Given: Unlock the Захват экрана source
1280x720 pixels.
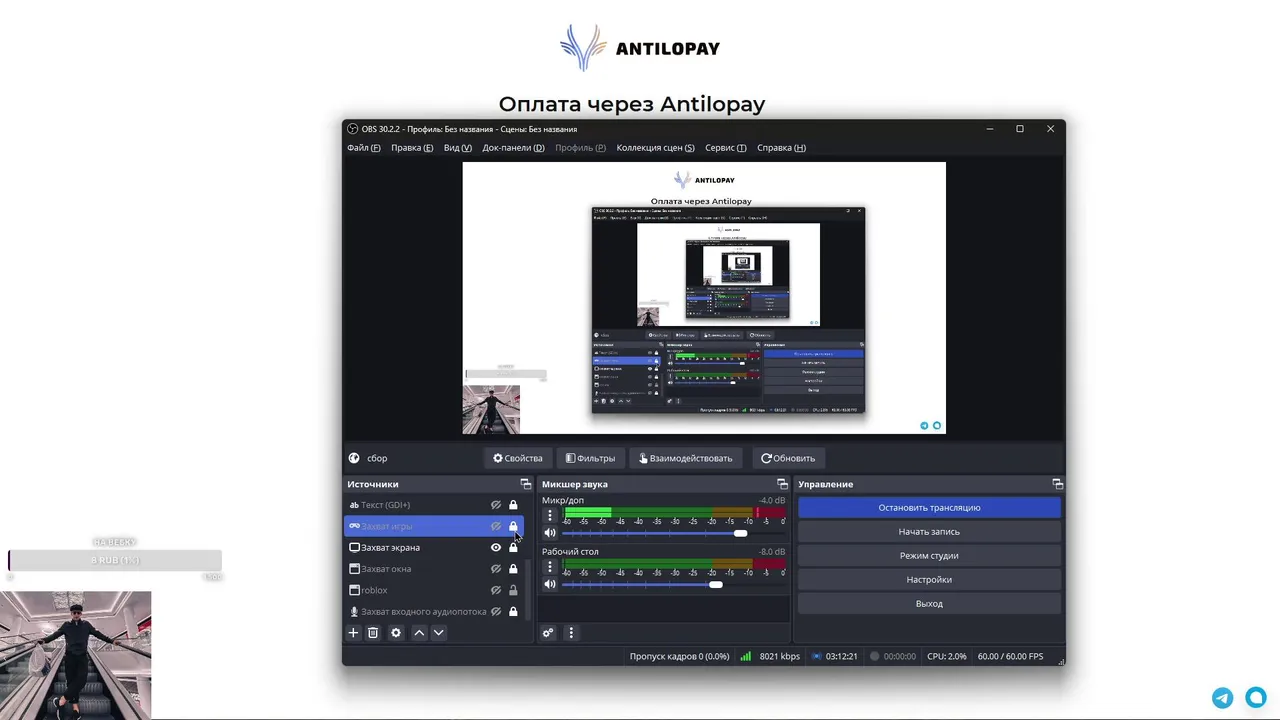Looking at the screenshot, I should coord(513,548).
